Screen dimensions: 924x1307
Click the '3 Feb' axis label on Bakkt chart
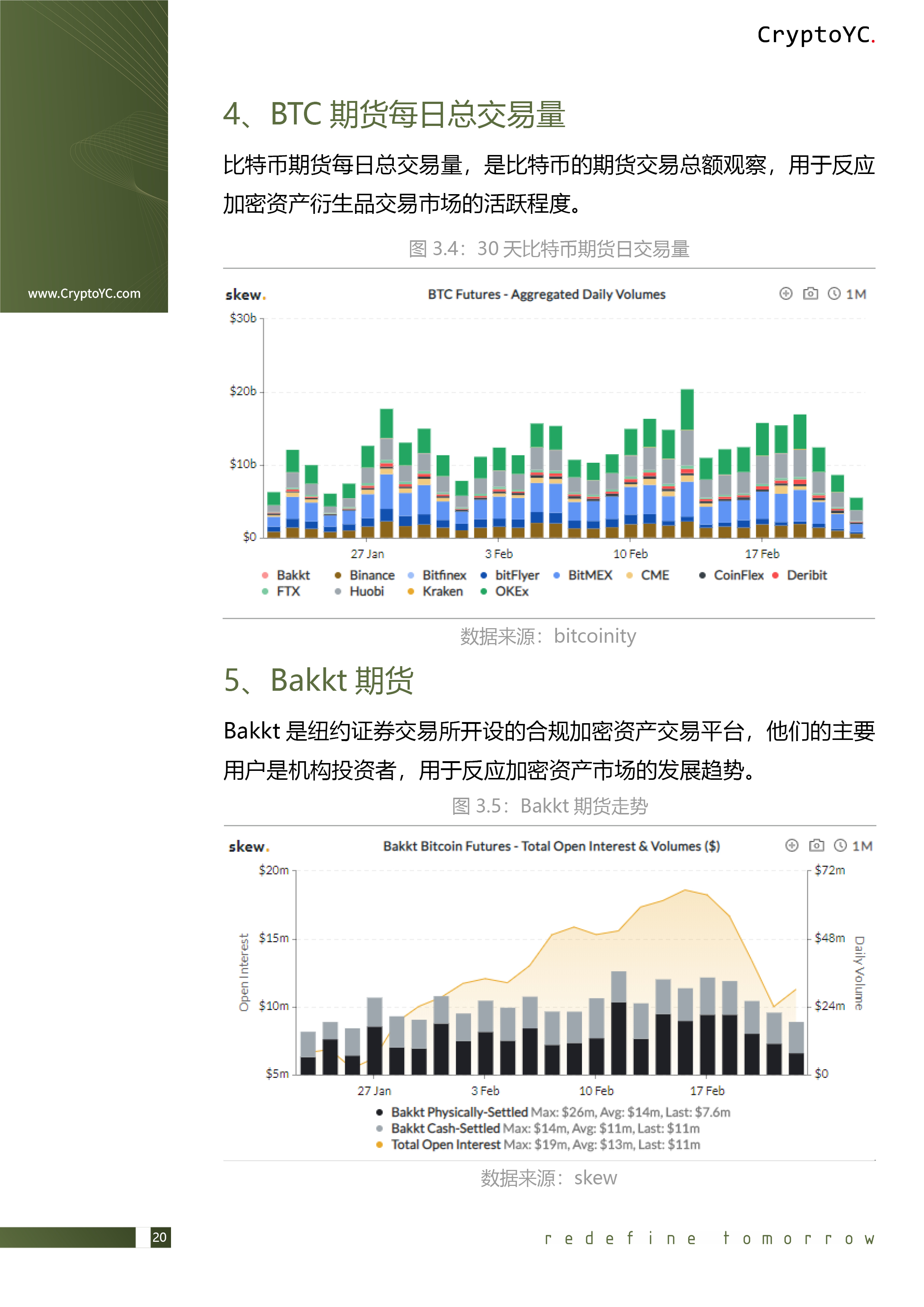tap(485, 1091)
